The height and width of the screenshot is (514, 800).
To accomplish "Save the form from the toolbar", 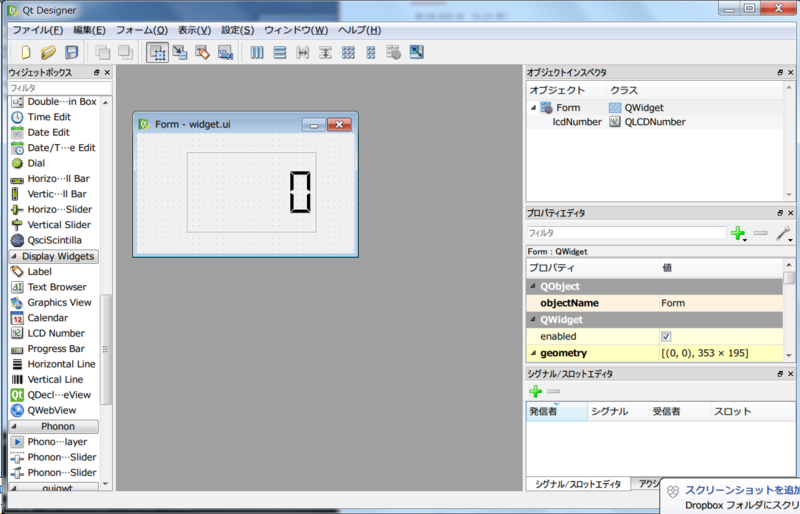I will pyautogui.click(x=71, y=52).
